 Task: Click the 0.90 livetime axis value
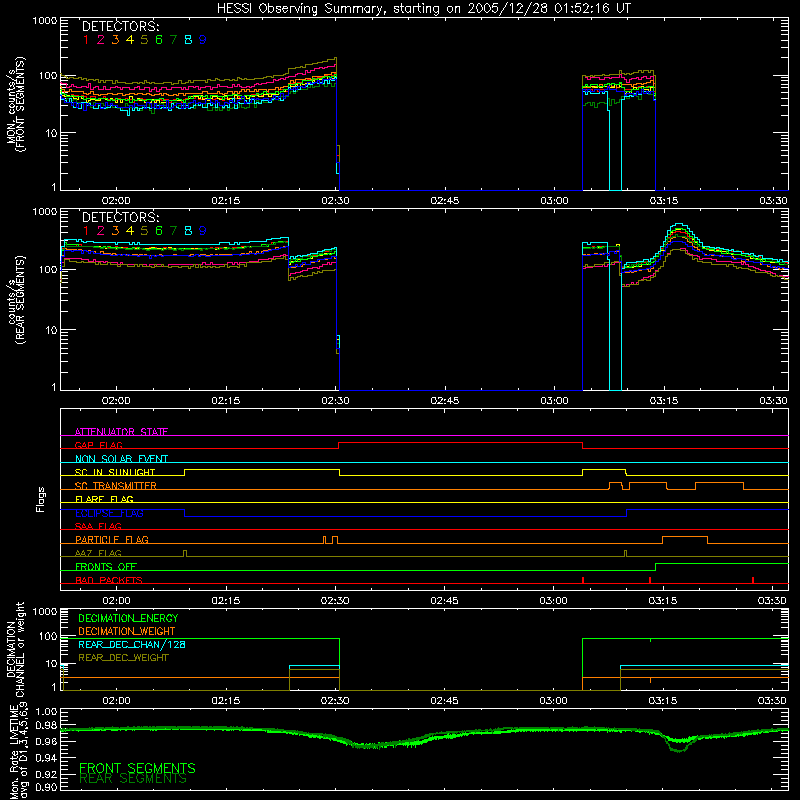[x=46, y=787]
